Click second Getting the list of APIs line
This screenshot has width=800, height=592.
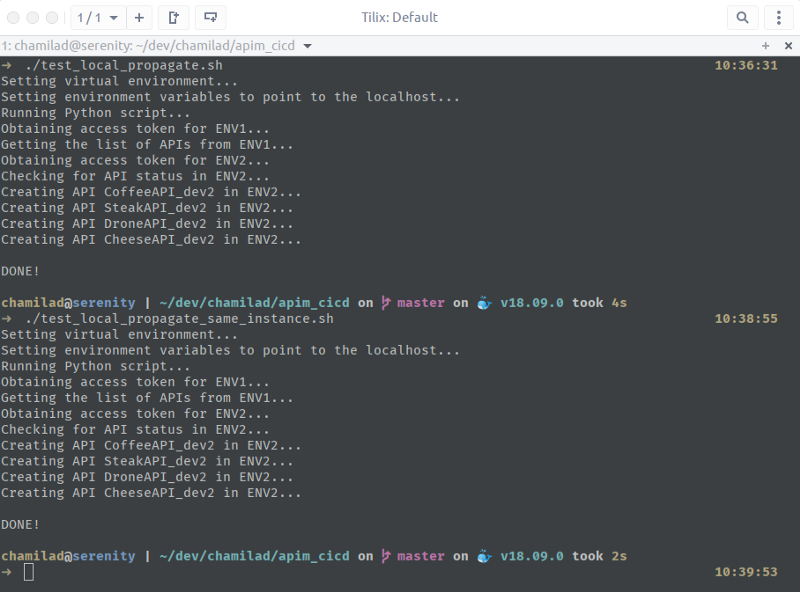(147, 398)
